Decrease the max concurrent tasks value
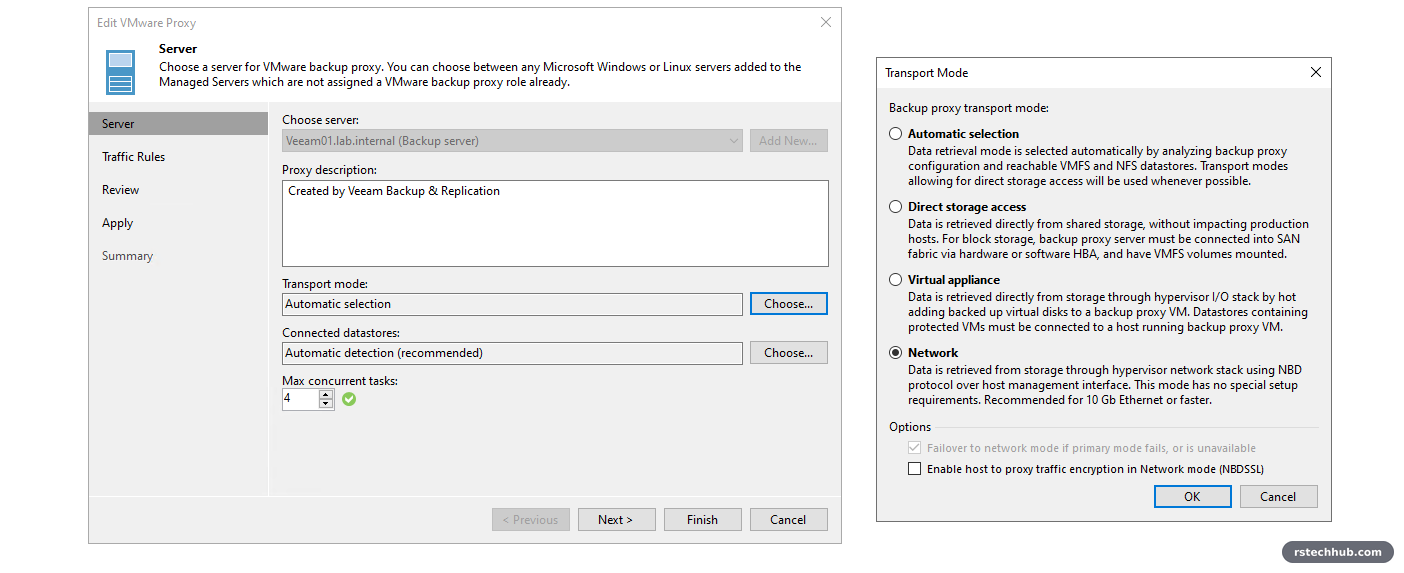The height and width of the screenshot is (573, 1404). pyautogui.click(x=326, y=404)
